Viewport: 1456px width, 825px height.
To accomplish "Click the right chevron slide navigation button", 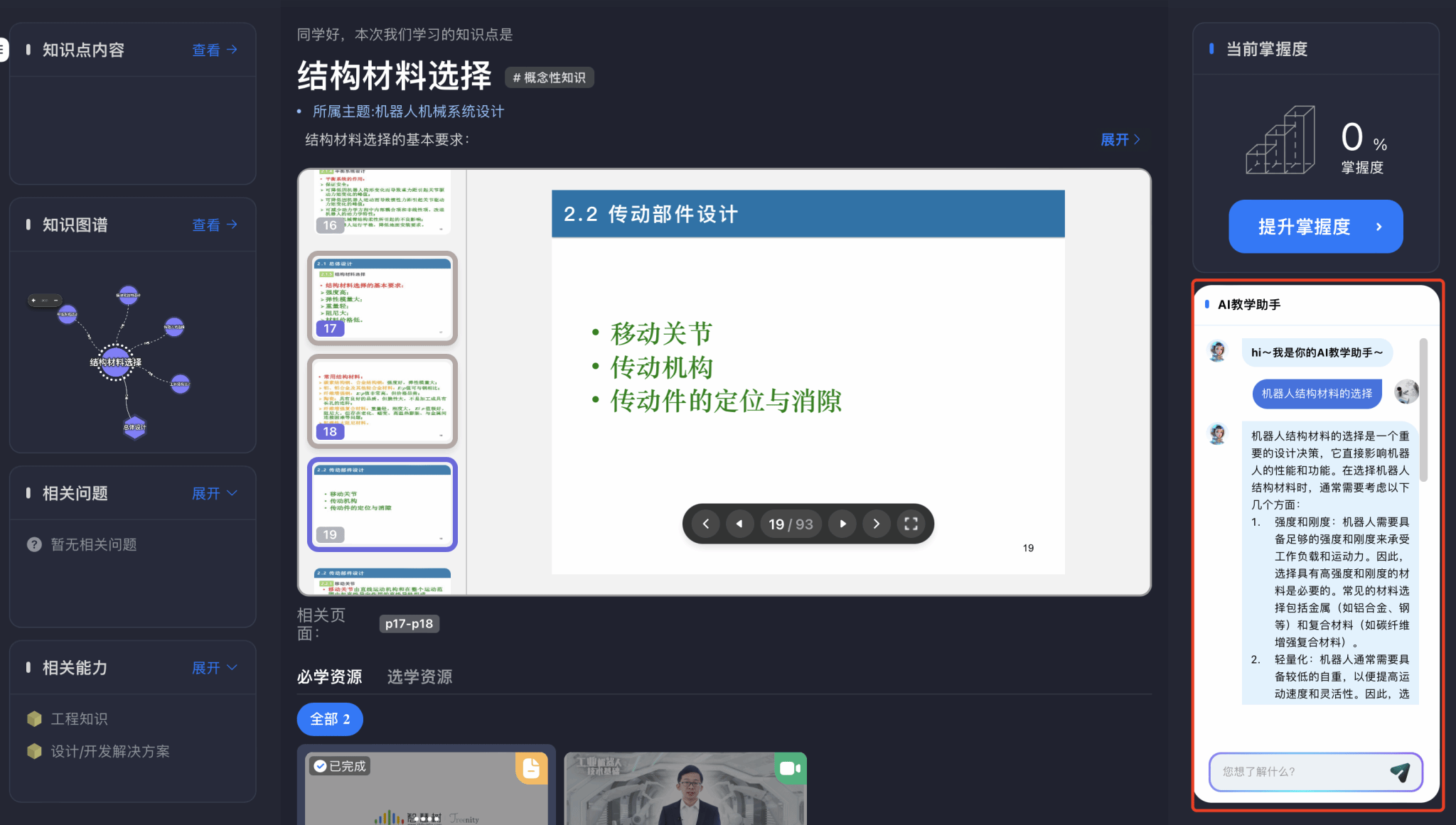I will pos(877,524).
